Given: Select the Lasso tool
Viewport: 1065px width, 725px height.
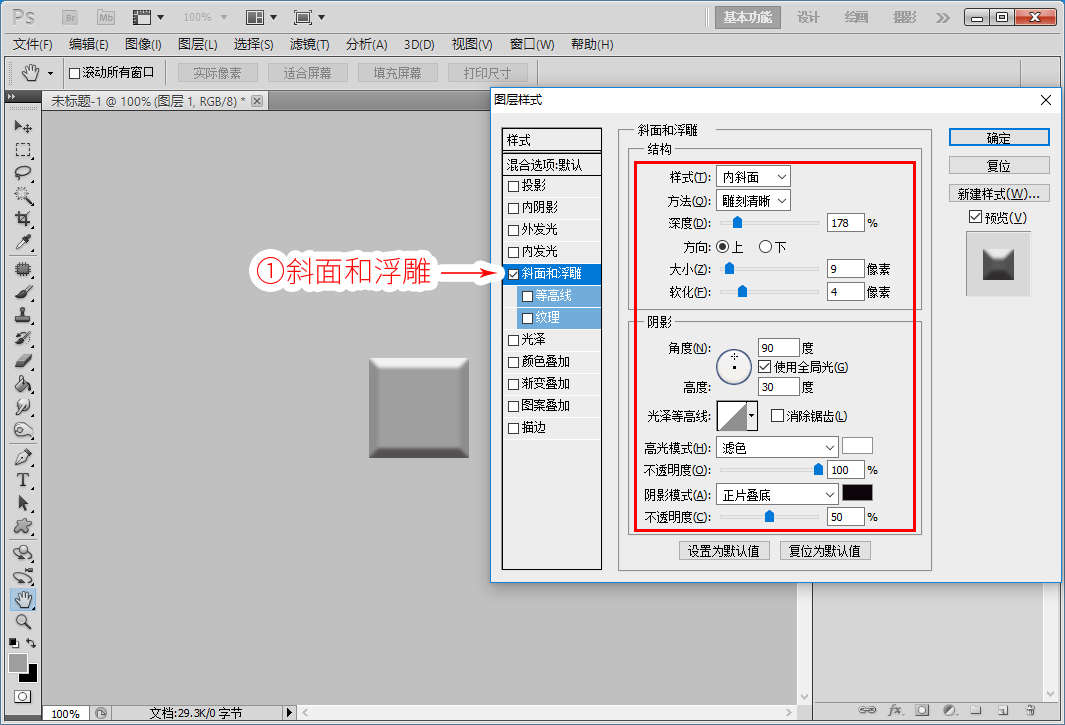Looking at the screenshot, I should point(23,173).
